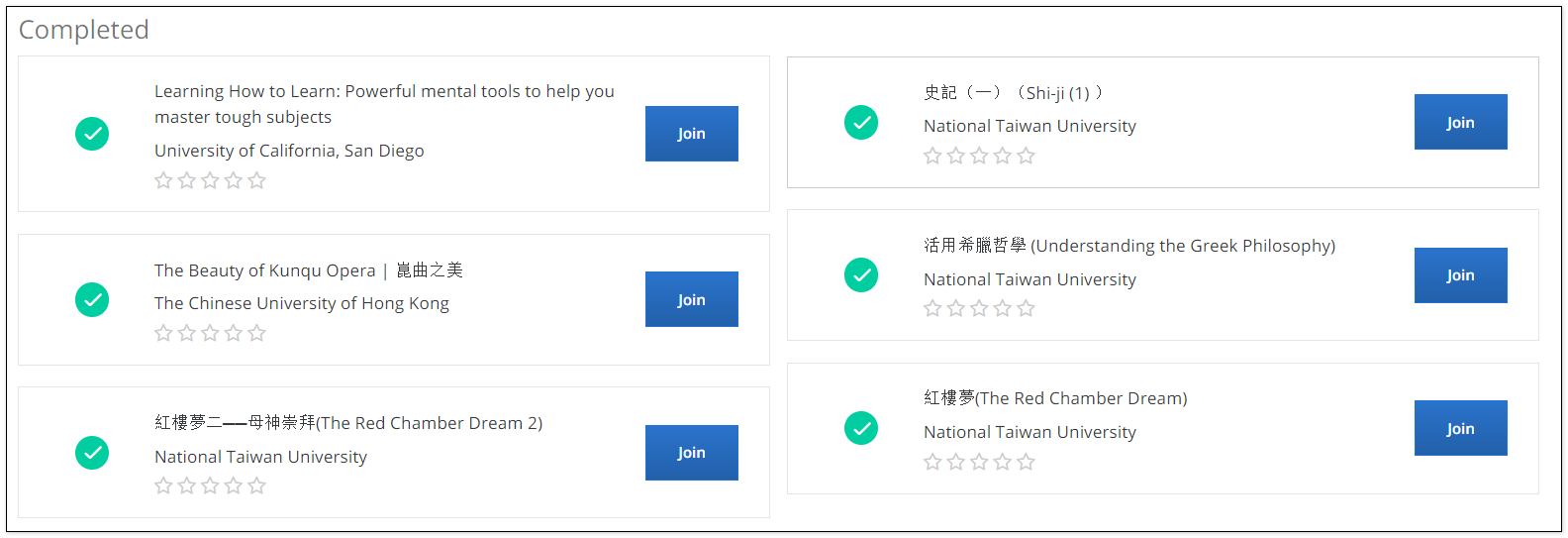The image size is (1568, 538).
Task: Join The Beauty of Kunqu Opera course
Action: point(692,299)
